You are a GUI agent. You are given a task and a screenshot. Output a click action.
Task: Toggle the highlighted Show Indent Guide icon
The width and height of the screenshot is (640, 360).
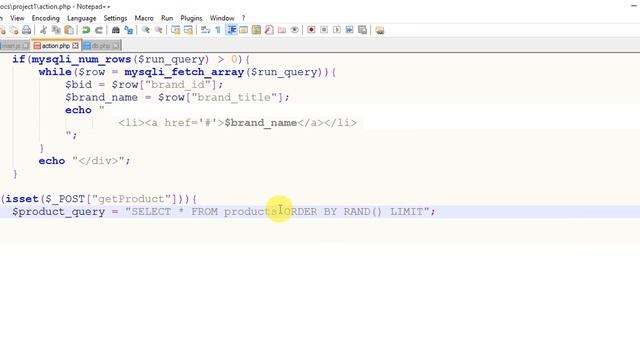(231, 30)
